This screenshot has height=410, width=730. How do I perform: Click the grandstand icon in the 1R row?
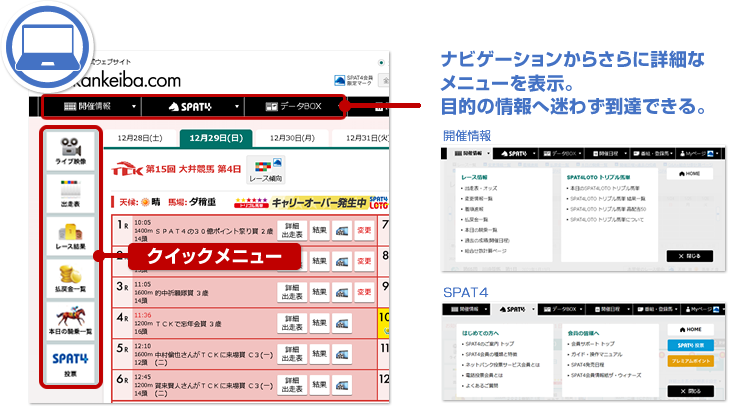point(342,230)
